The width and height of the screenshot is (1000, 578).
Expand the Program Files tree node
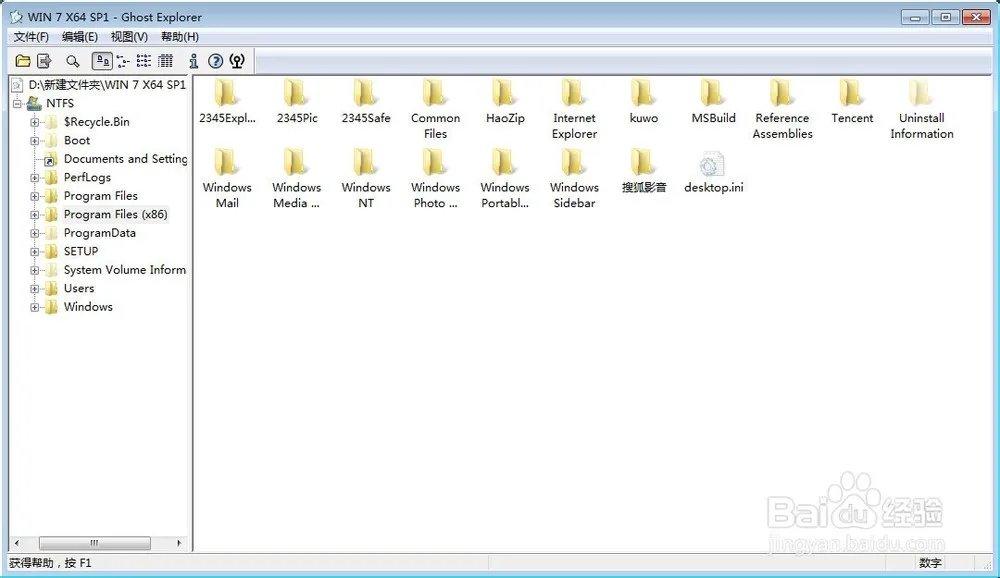[35, 196]
